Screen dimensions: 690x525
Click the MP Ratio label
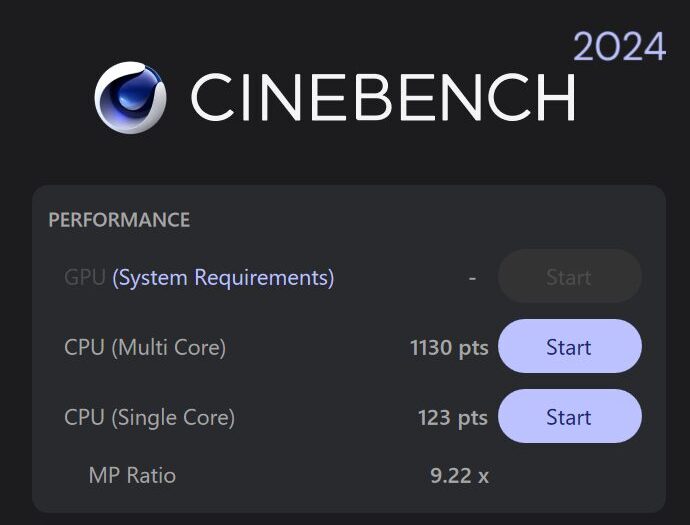point(132,476)
